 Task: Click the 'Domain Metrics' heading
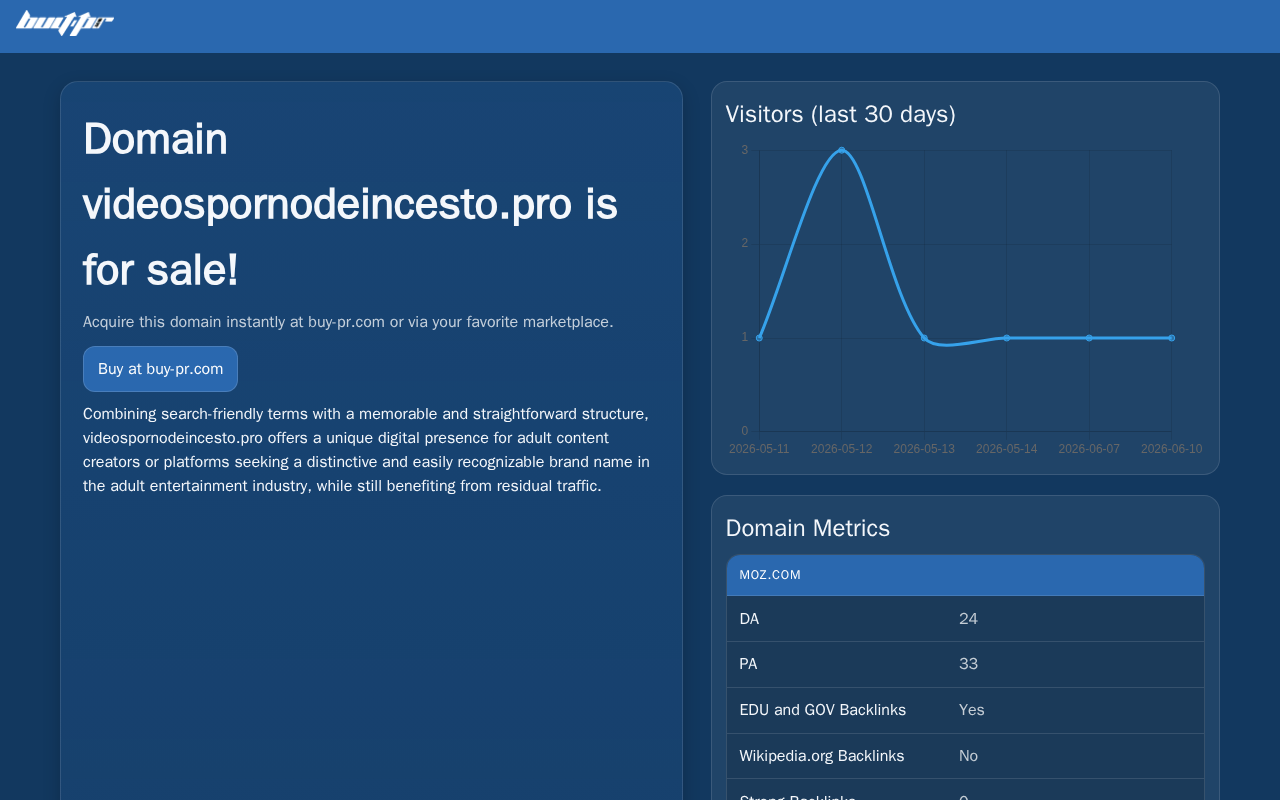point(808,528)
